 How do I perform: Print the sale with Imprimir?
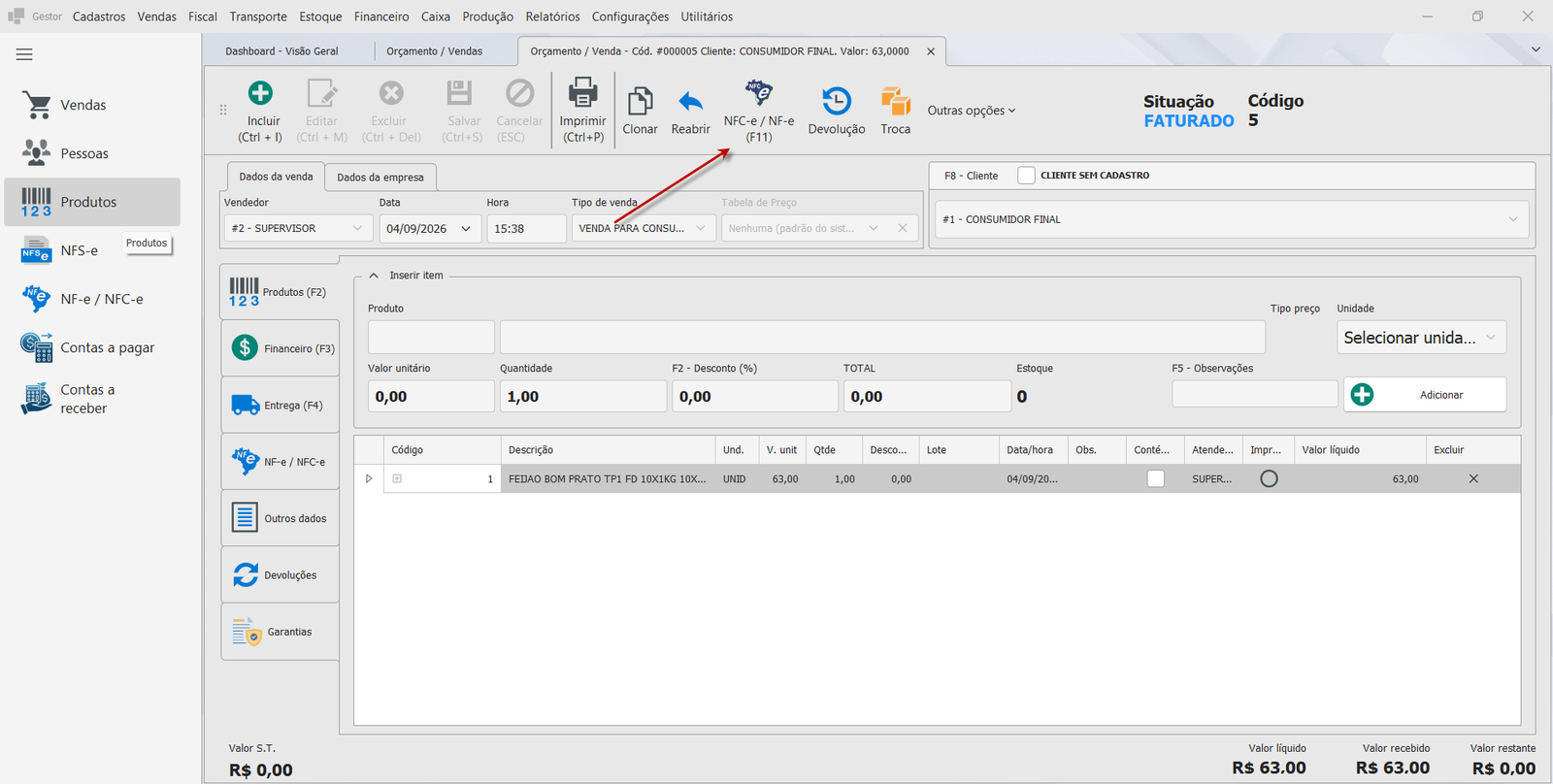(x=582, y=110)
